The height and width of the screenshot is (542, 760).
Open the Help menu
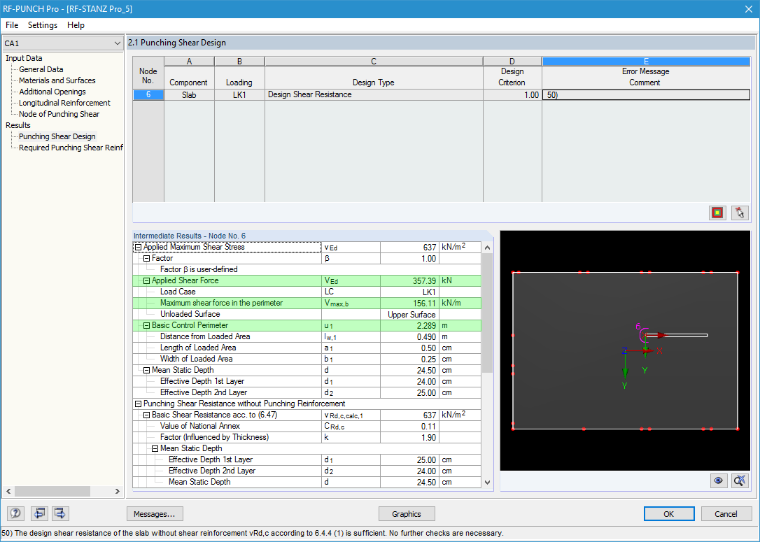click(76, 25)
